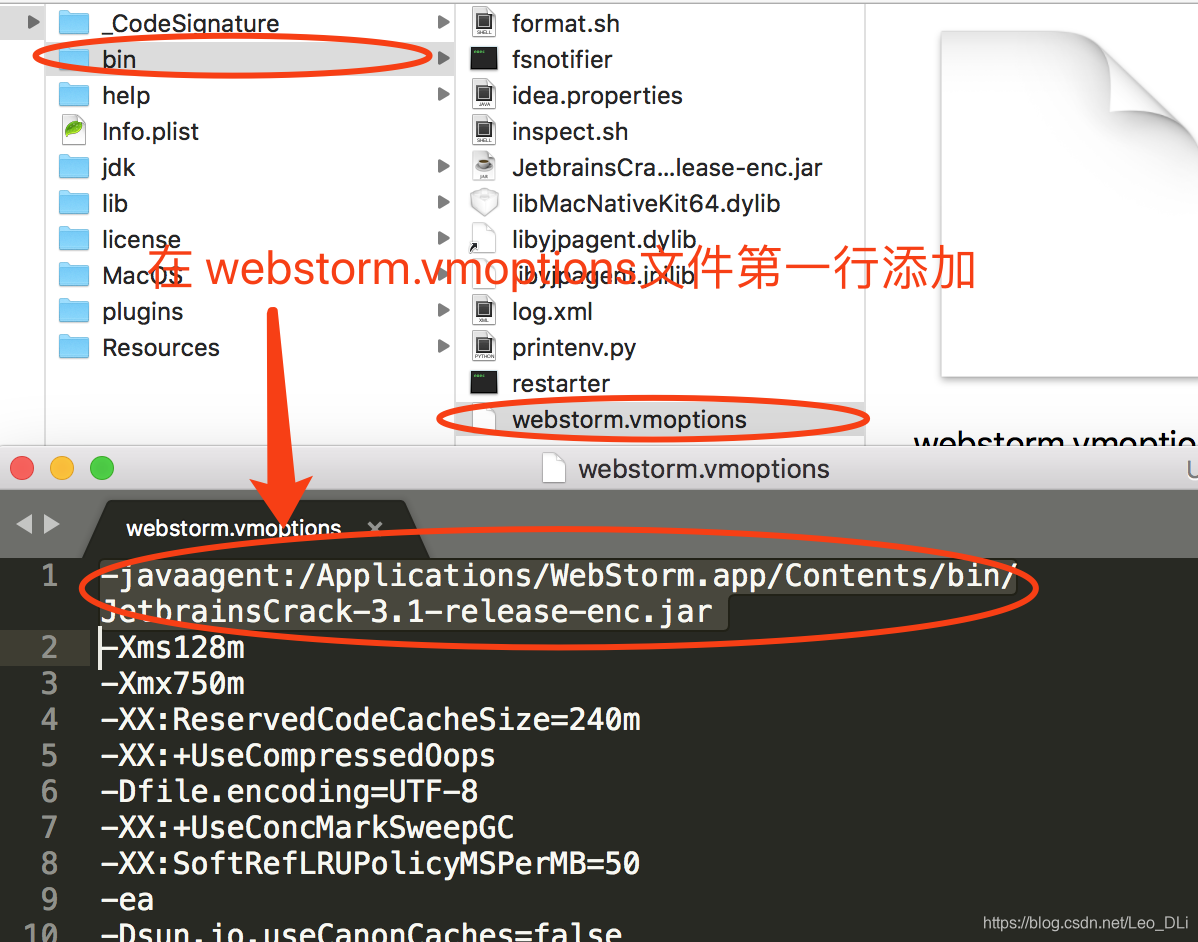This screenshot has width=1198, height=942.
Task: Click the -XX:+UseConcMarkSweepGC line
Action: point(307,827)
